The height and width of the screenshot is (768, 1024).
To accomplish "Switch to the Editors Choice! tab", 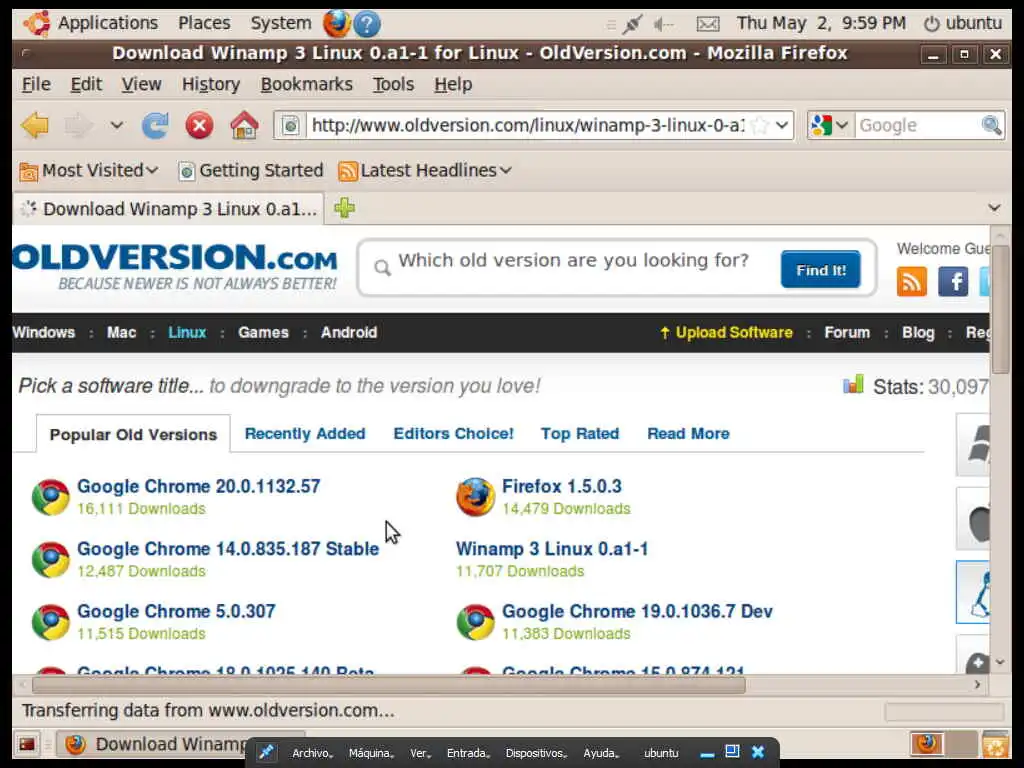I will pos(453,434).
